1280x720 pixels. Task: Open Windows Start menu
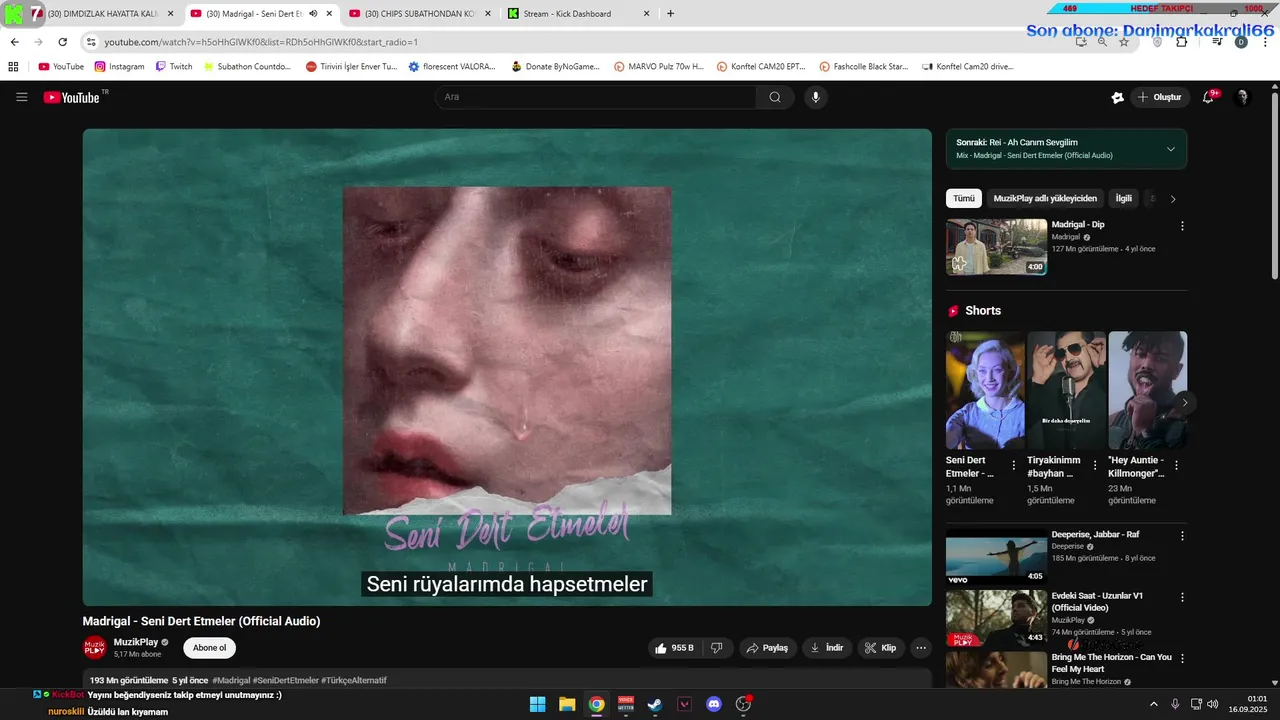click(537, 704)
